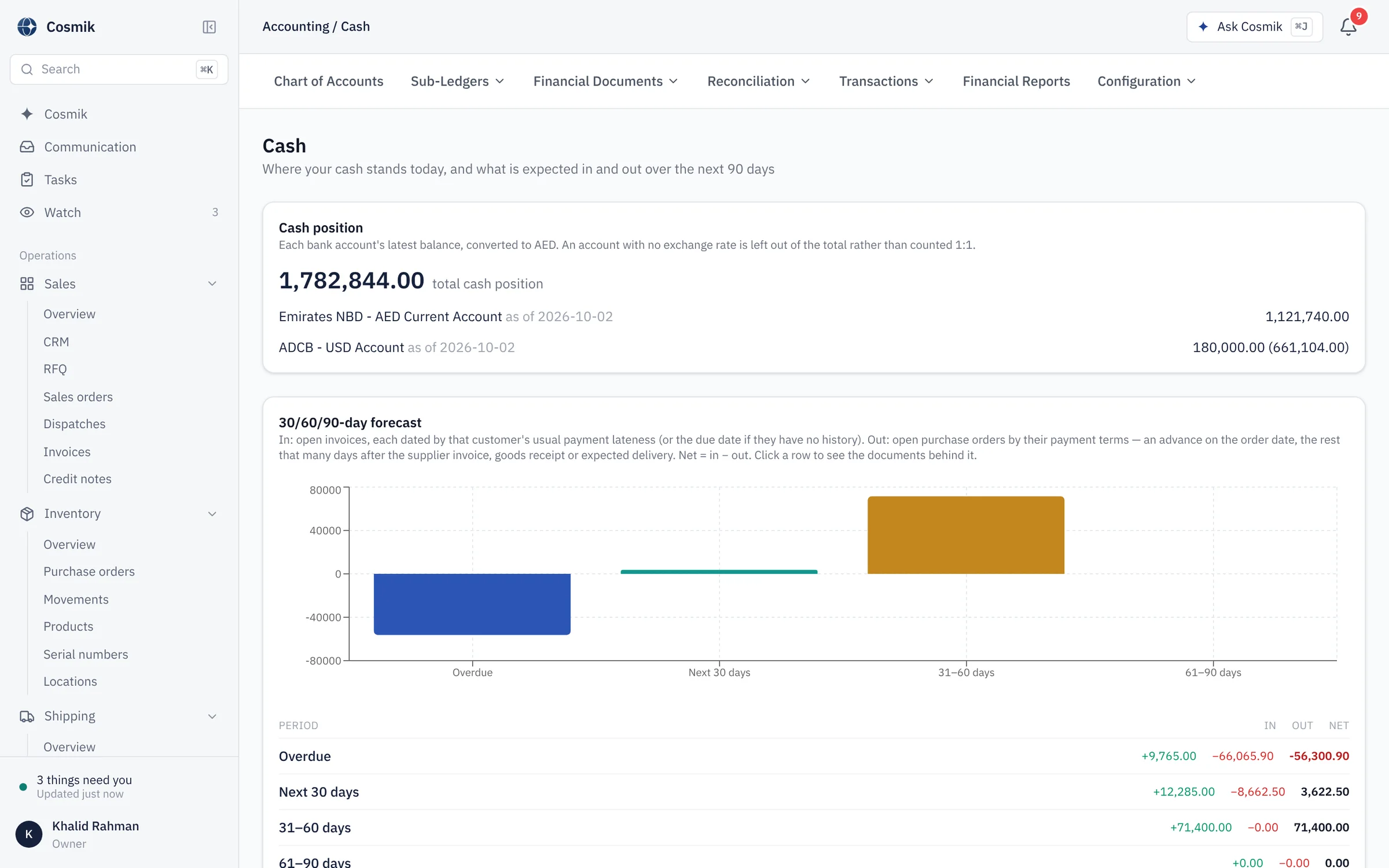Click the Accounting / Cash breadcrumb
The width and height of the screenshot is (1389, 868).
316,27
